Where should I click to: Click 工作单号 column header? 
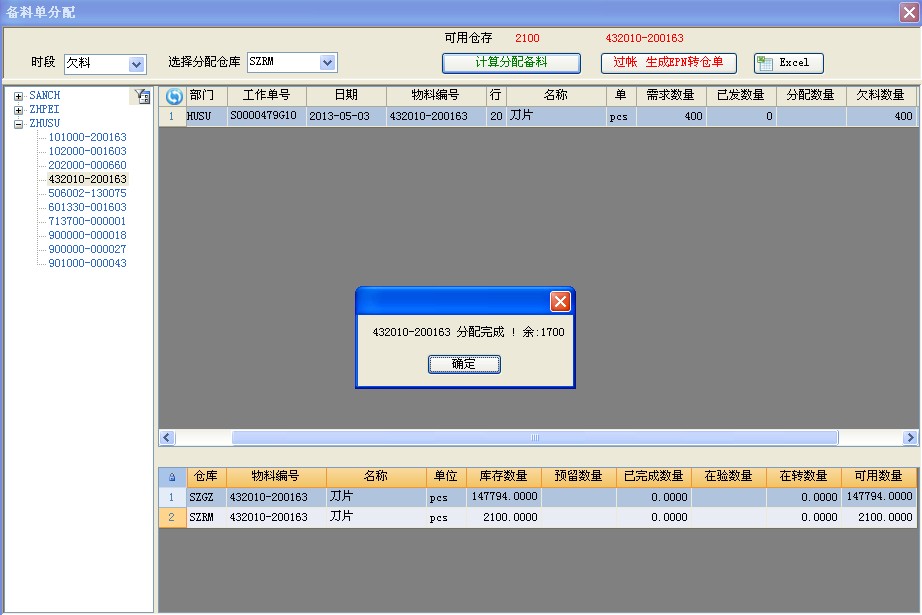tap(266, 95)
